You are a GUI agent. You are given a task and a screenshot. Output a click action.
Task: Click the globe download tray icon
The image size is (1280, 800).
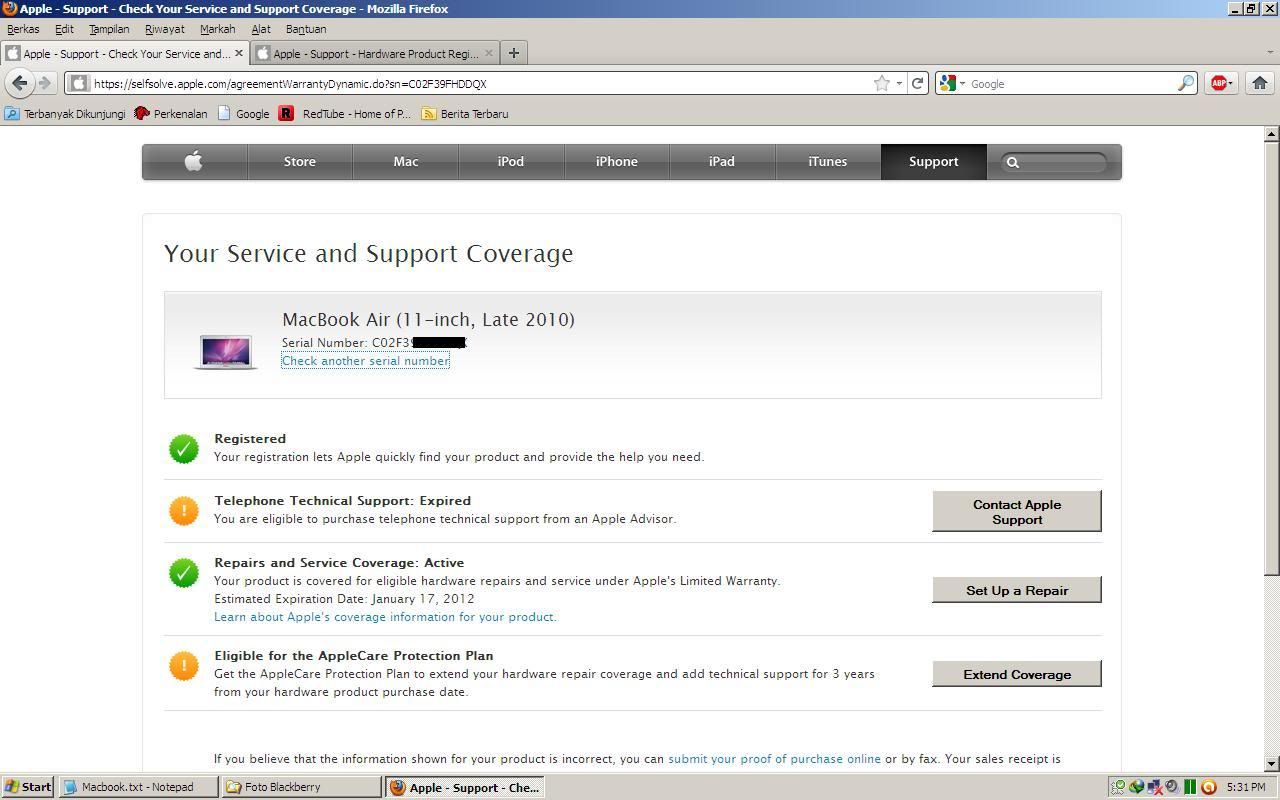coord(1137,787)
